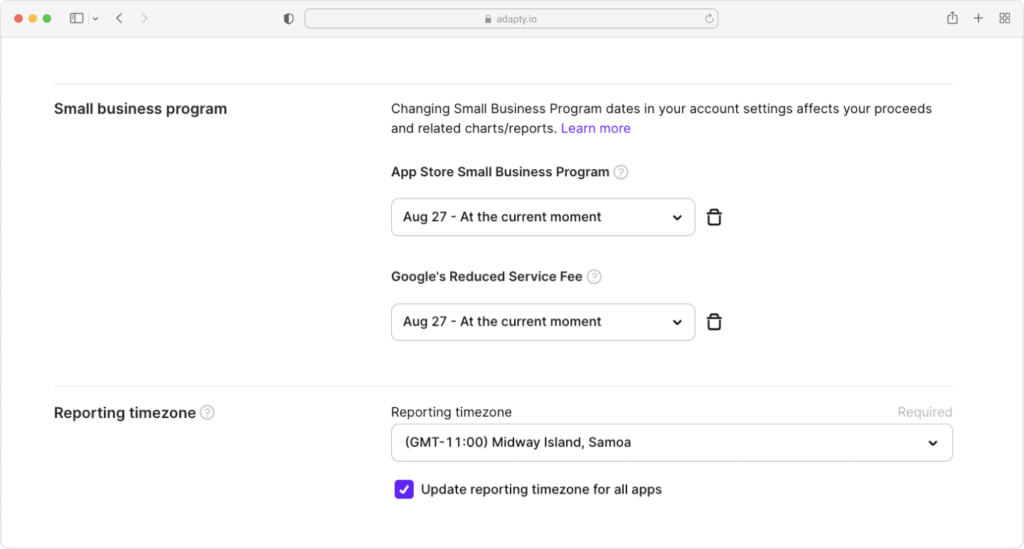Open Safari share icon
The image size is (1024, 549).
click(952, 18)
